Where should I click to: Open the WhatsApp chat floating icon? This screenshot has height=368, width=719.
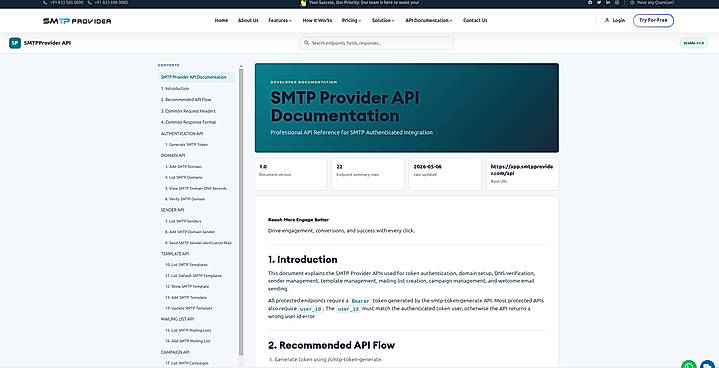click(689, 365)
